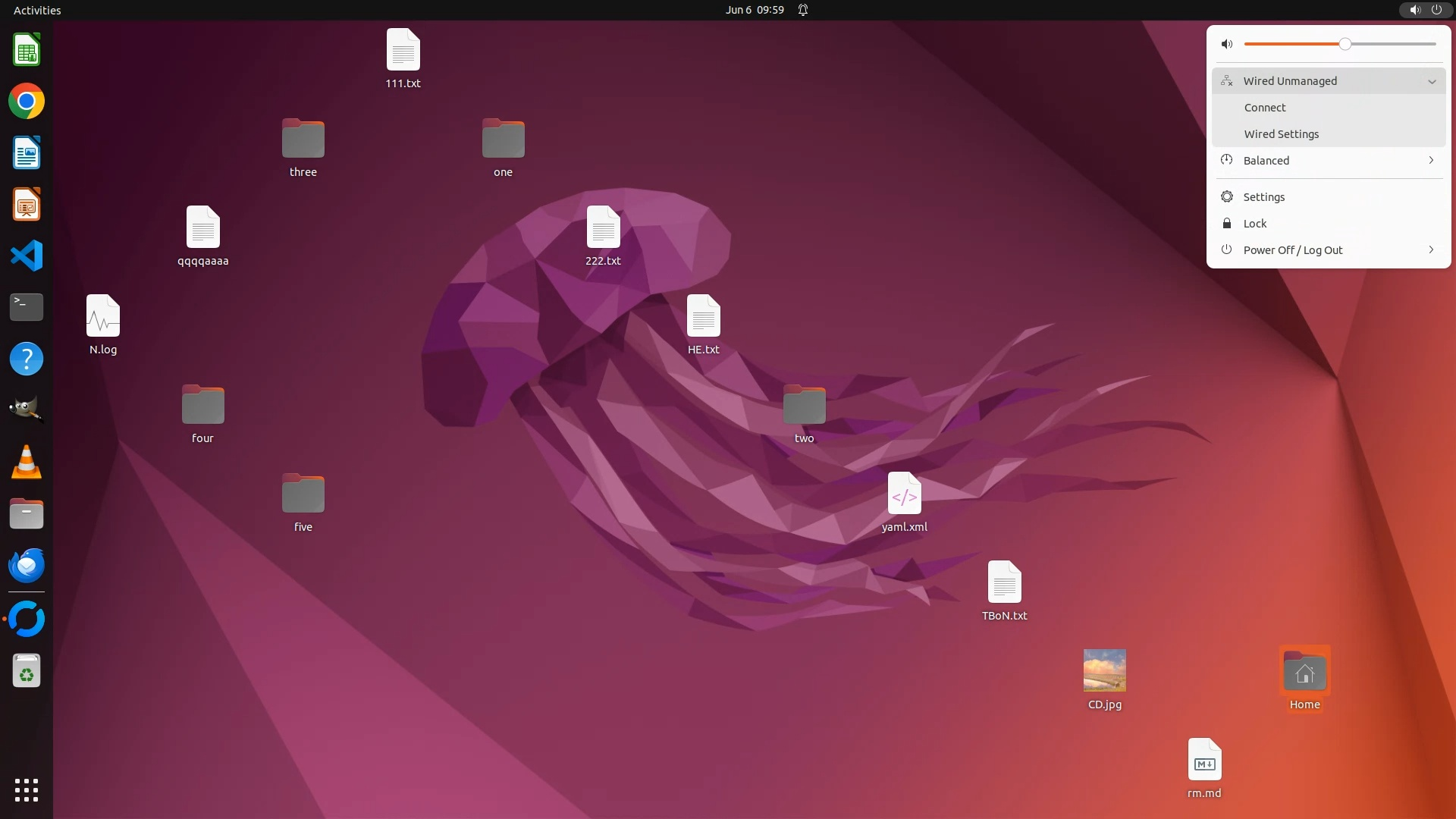Select the CD.jpg image thumbnail
Image resolution: width=1456 pixels, height=819 pixels.
pos(1104,670)
